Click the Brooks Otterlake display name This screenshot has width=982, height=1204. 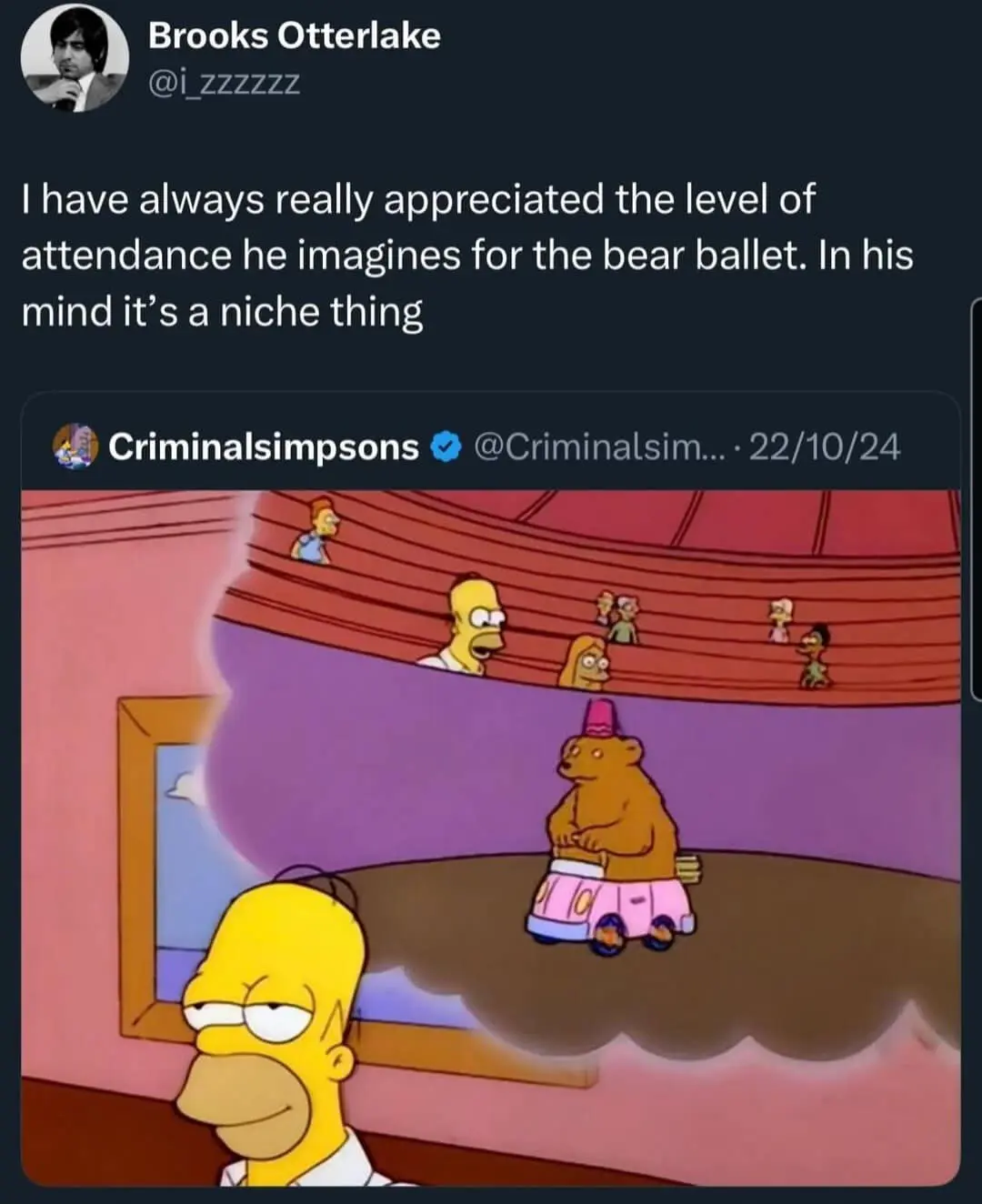pyautogui.click(x=294, y=35)
